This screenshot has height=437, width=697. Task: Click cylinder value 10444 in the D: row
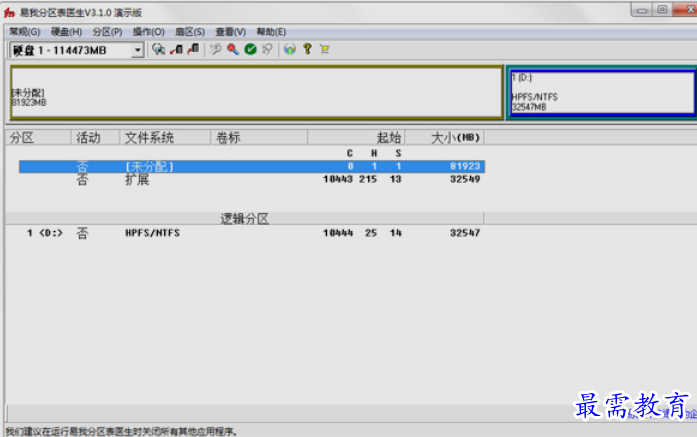(x=338, y=233)
